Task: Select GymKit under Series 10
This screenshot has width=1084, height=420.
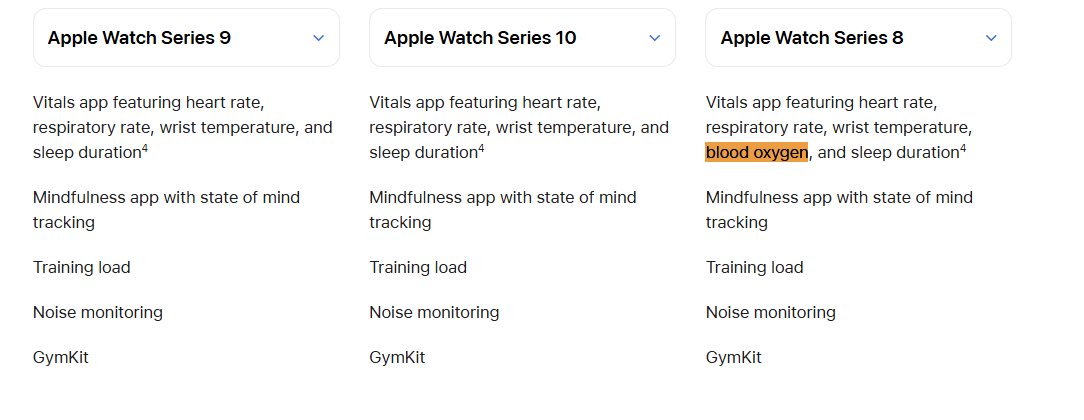Action: point(398,357)
